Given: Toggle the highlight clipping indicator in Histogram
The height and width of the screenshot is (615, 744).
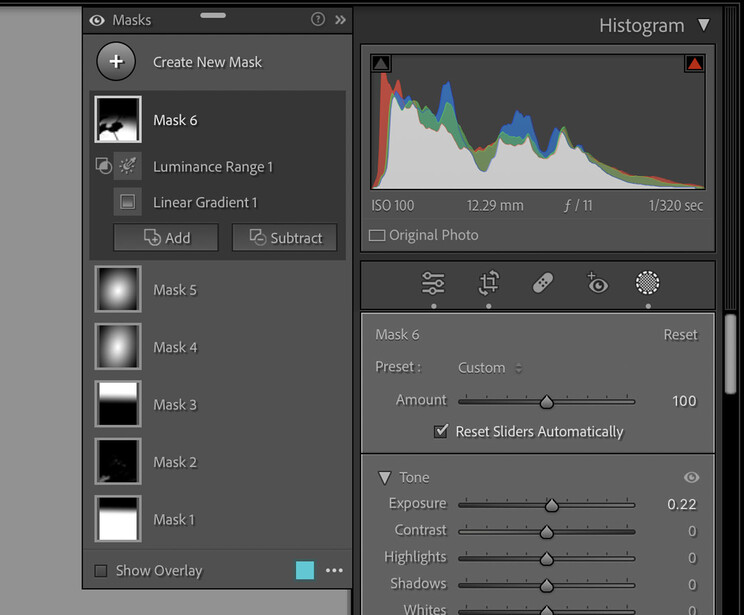Looking at the screenshot, I should [695, 64].
